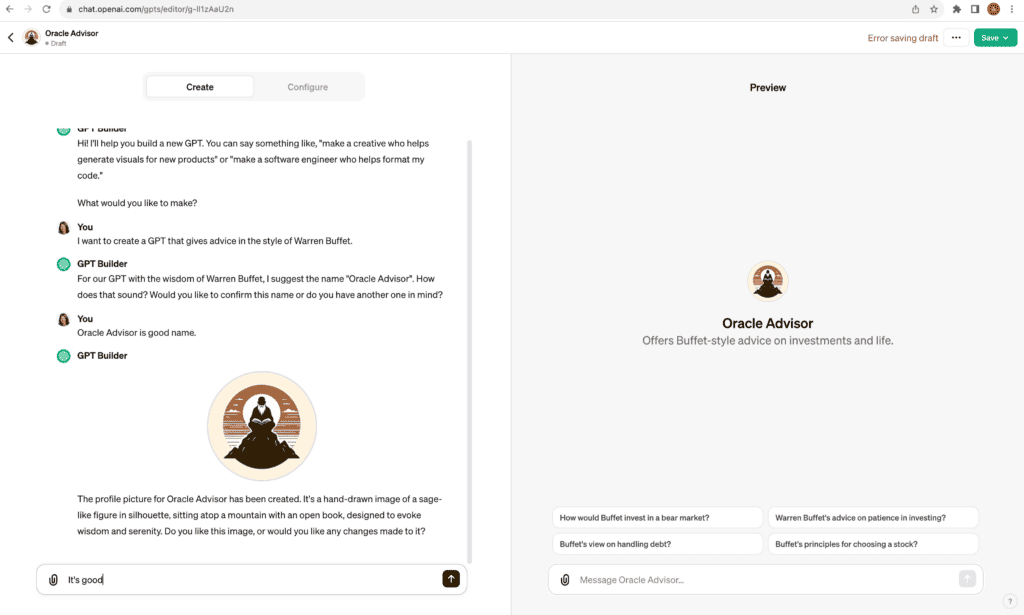
Task: Click the browser forward arrow
Action: click(28, 9)
